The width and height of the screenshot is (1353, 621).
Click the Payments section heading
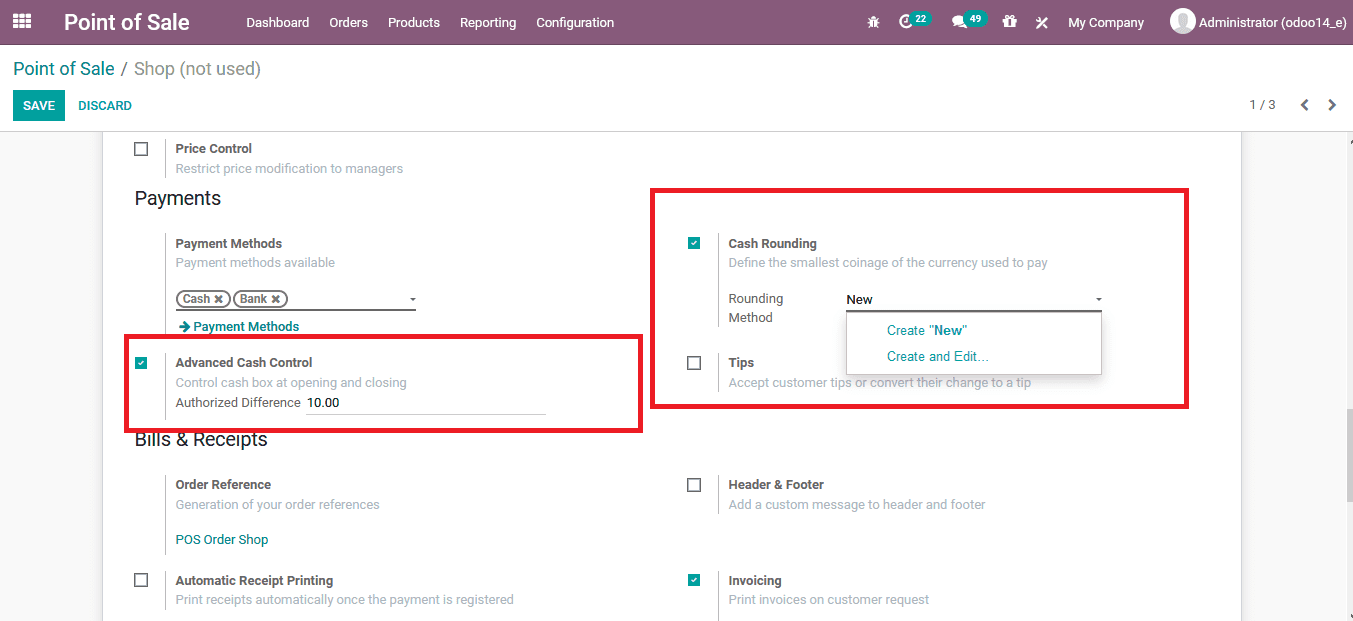pos(178,199)
